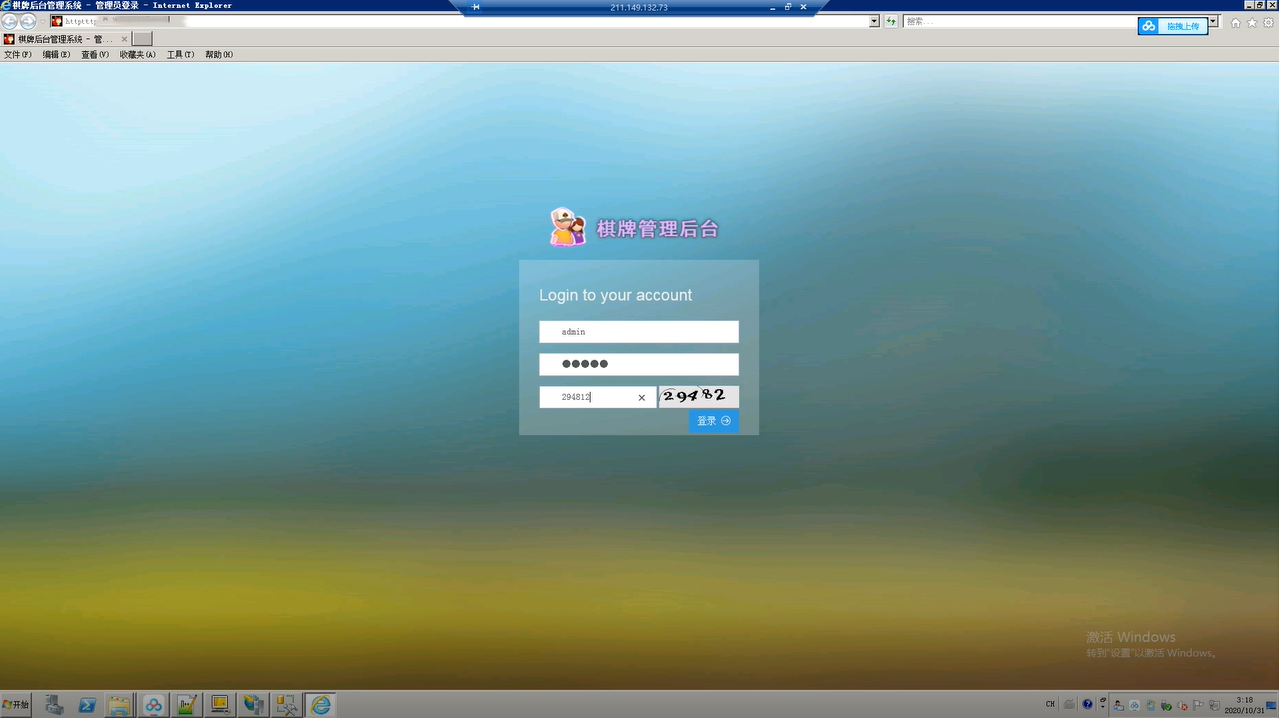The width and height of the screenshot is (1279, 718).
Task: Click the password input field
Action: click(638, 364)
